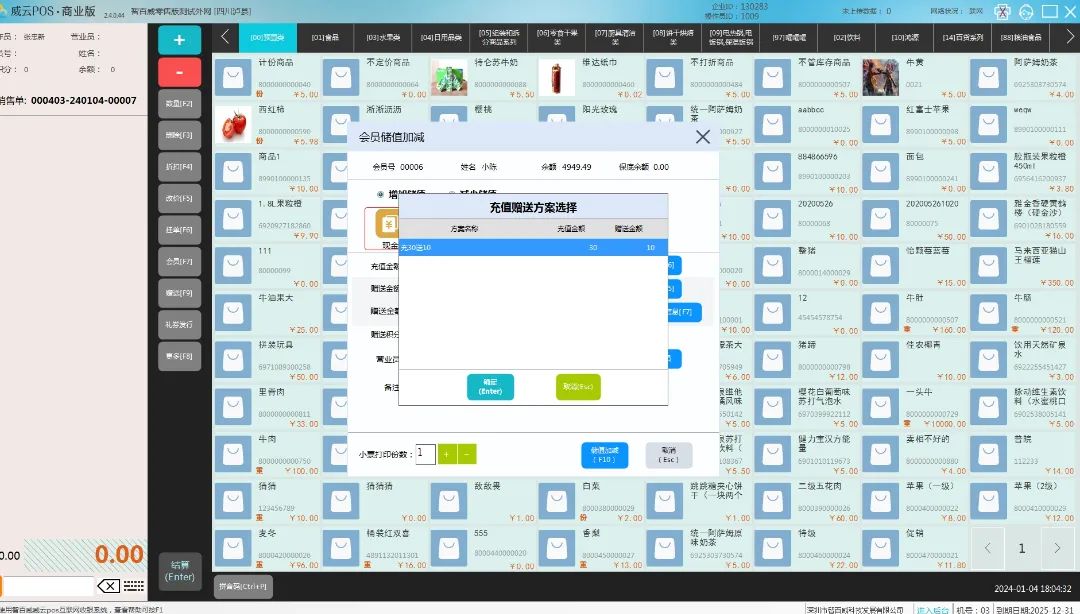Viewport: 1080px width, 614px height.
Task: Click the receipt print copies input field
Action: 425,454
